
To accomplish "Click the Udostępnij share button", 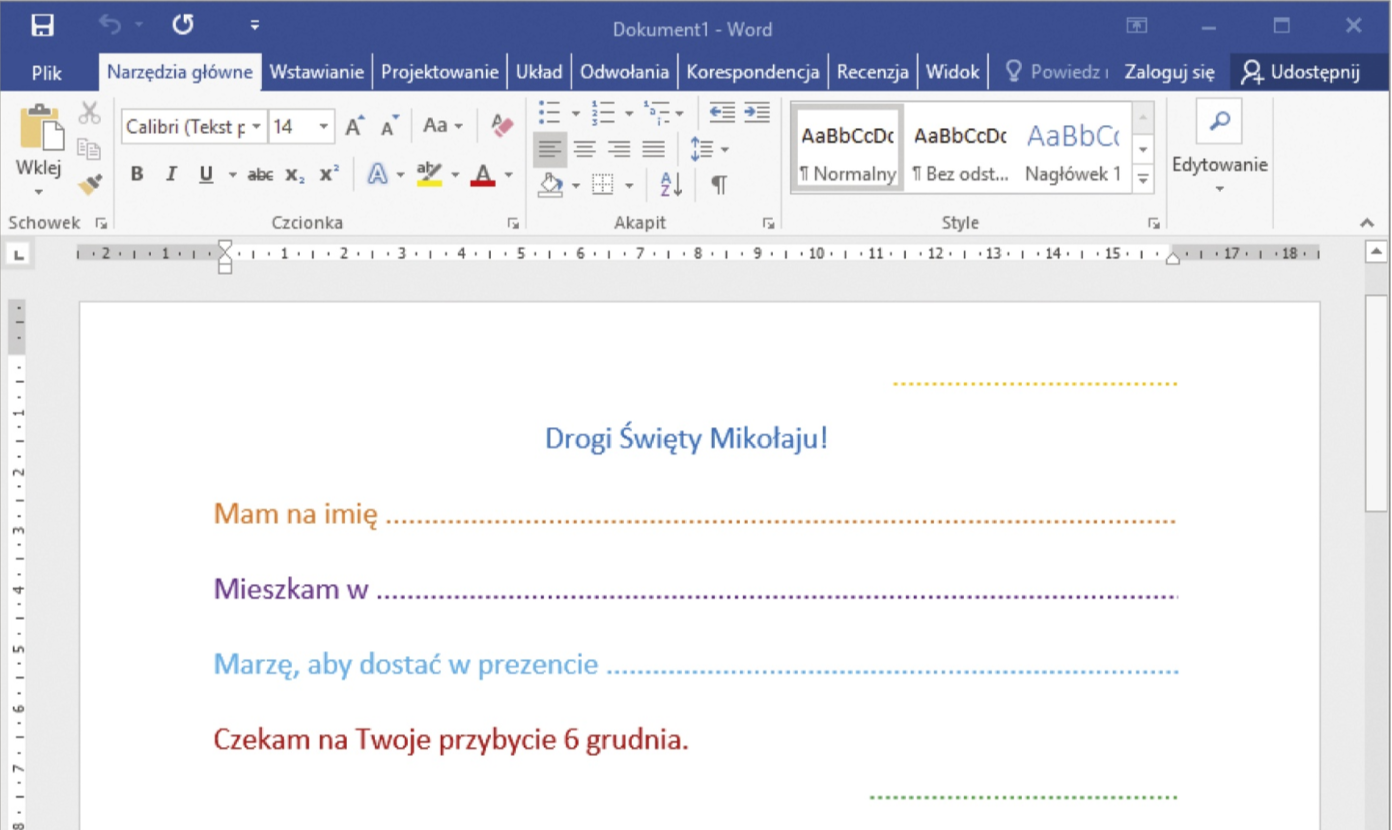I will tap(1300, 72).
